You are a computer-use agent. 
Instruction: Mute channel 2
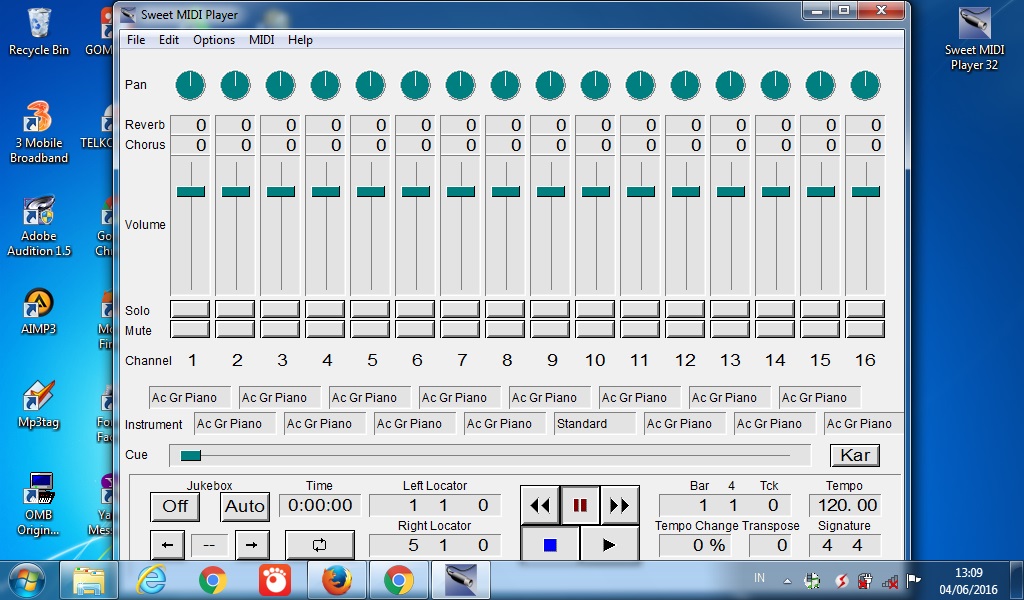tap(235, 329)
